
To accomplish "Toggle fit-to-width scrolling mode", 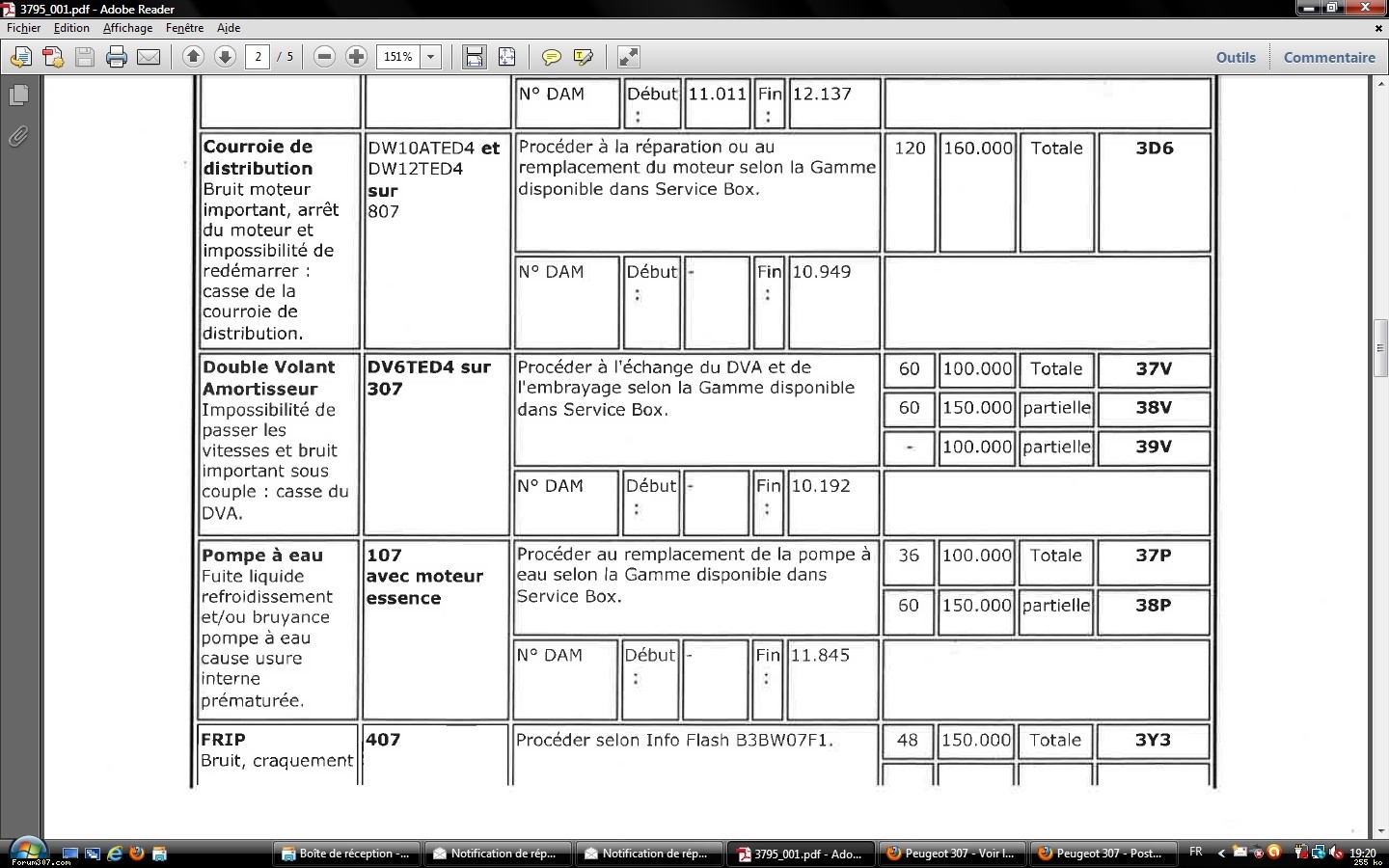I will click(475, 58).
